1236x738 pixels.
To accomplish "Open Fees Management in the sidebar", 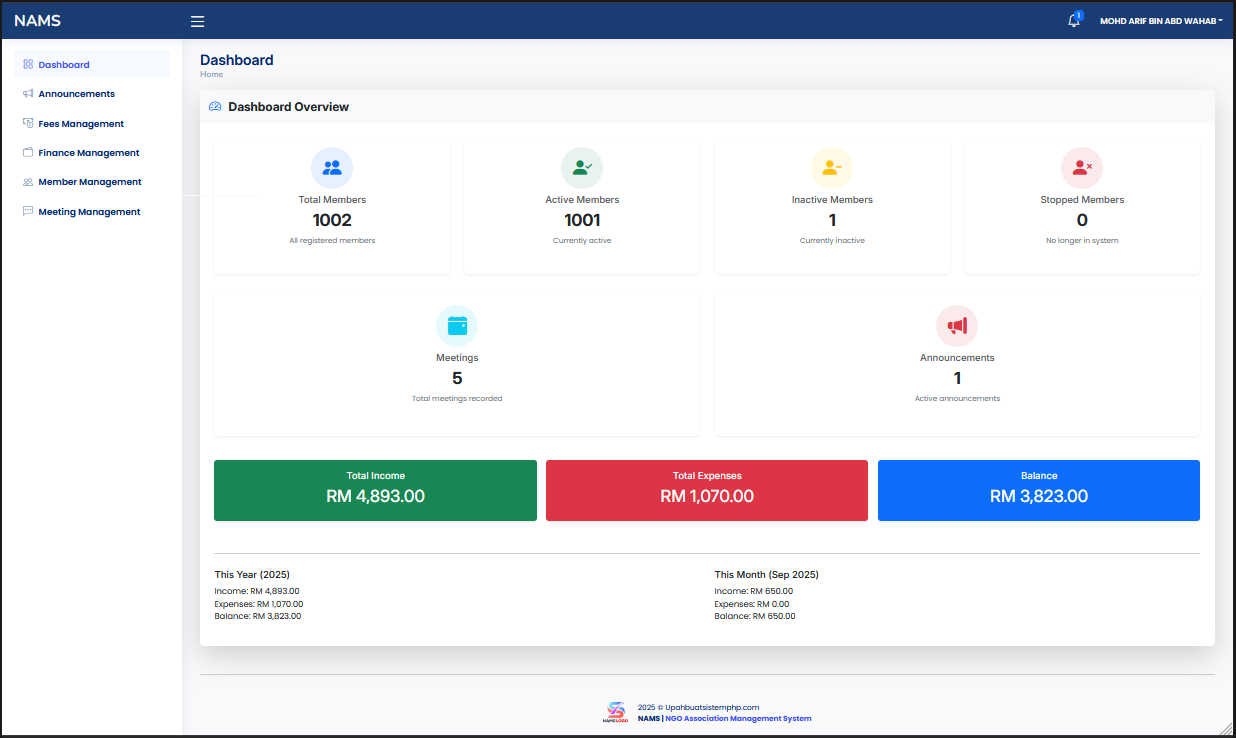I will [92, 124].
